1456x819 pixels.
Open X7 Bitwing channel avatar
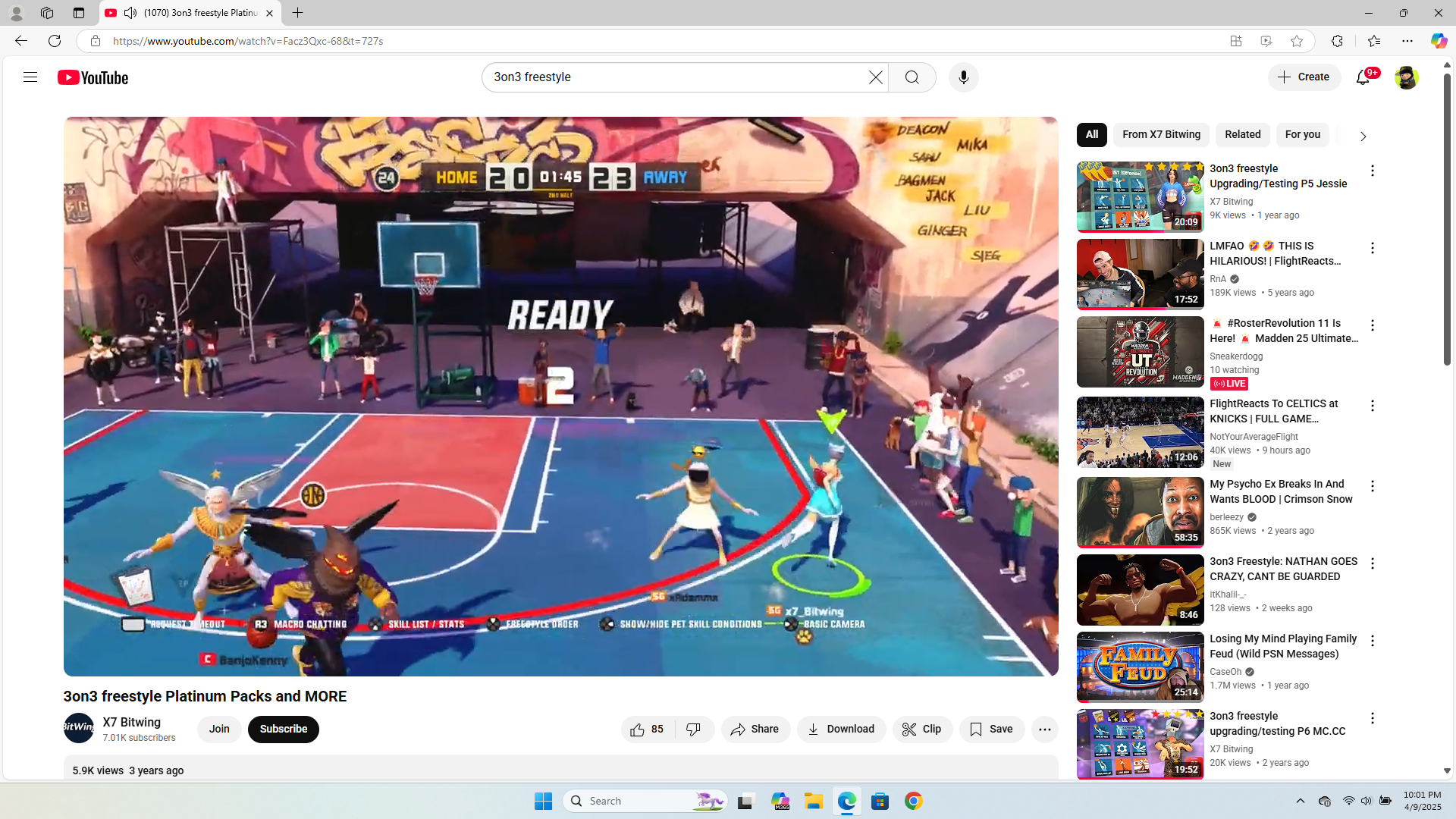pyautogui.click(x=79, y=729)
